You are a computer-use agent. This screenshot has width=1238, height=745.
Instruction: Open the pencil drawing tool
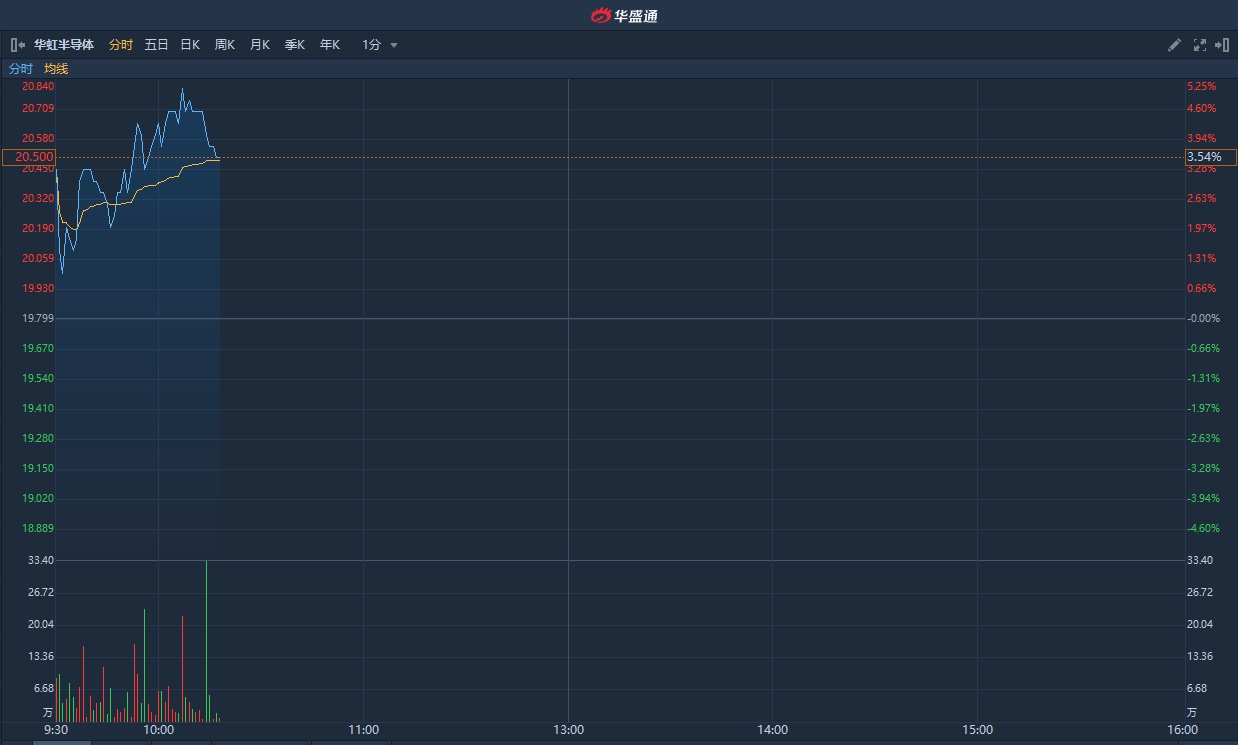pos(1175,45)
